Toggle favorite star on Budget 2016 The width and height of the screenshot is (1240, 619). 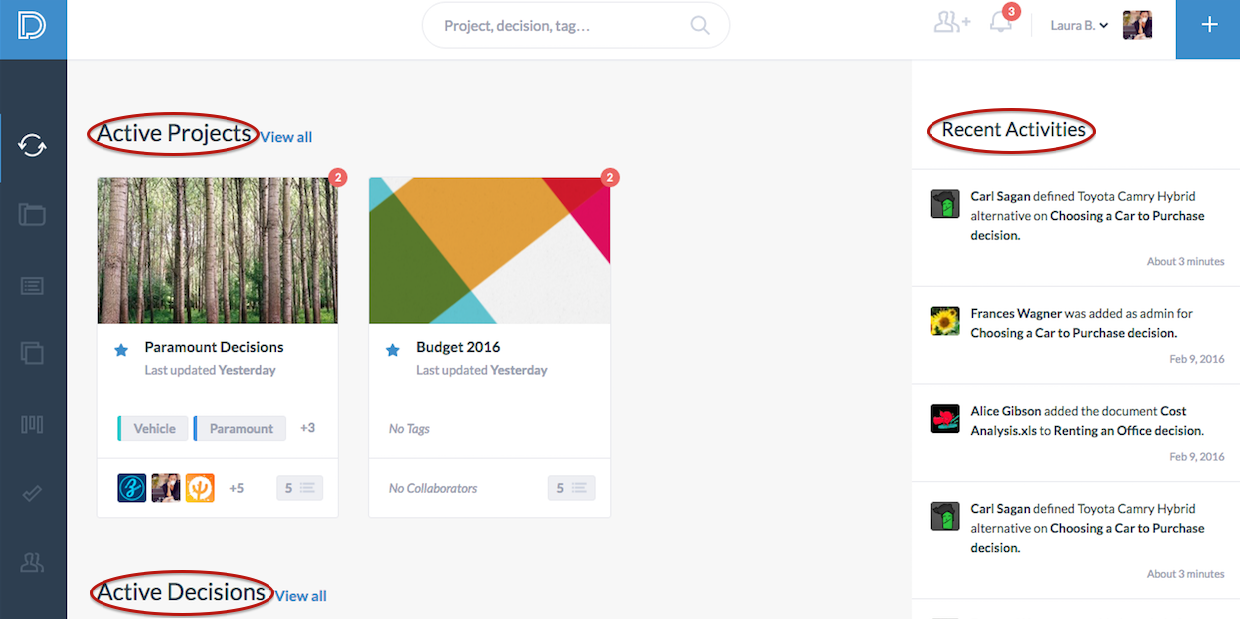click(393, 350)
